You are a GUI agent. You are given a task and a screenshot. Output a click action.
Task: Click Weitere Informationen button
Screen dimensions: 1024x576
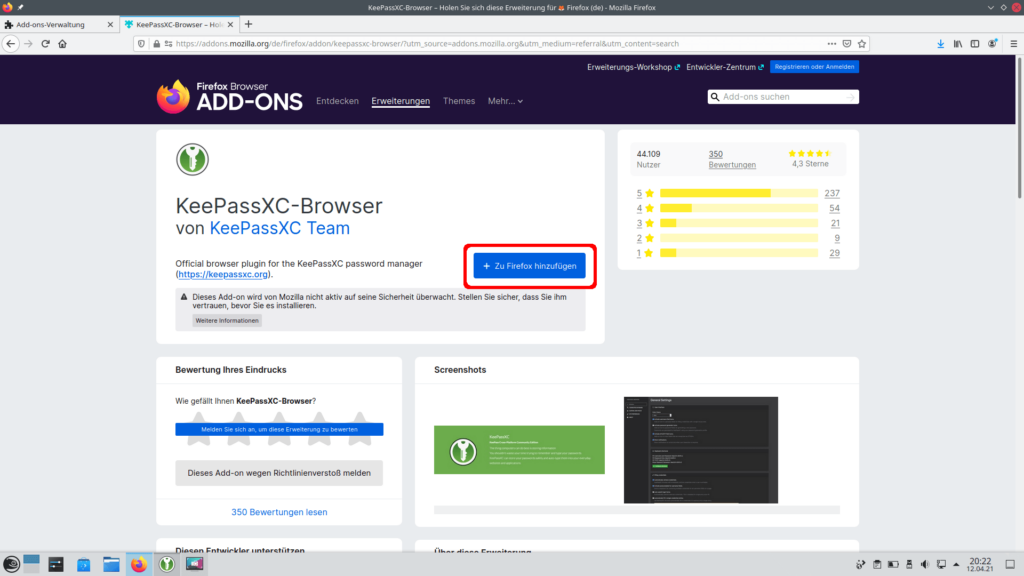coord(227,321)
